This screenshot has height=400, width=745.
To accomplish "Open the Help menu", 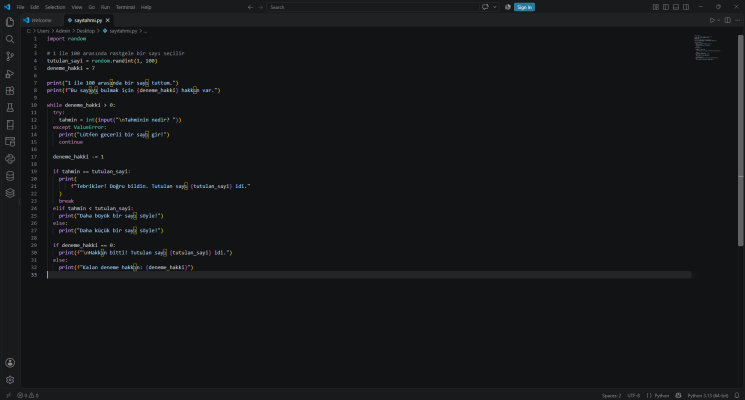I will click(x=146, y=7).
